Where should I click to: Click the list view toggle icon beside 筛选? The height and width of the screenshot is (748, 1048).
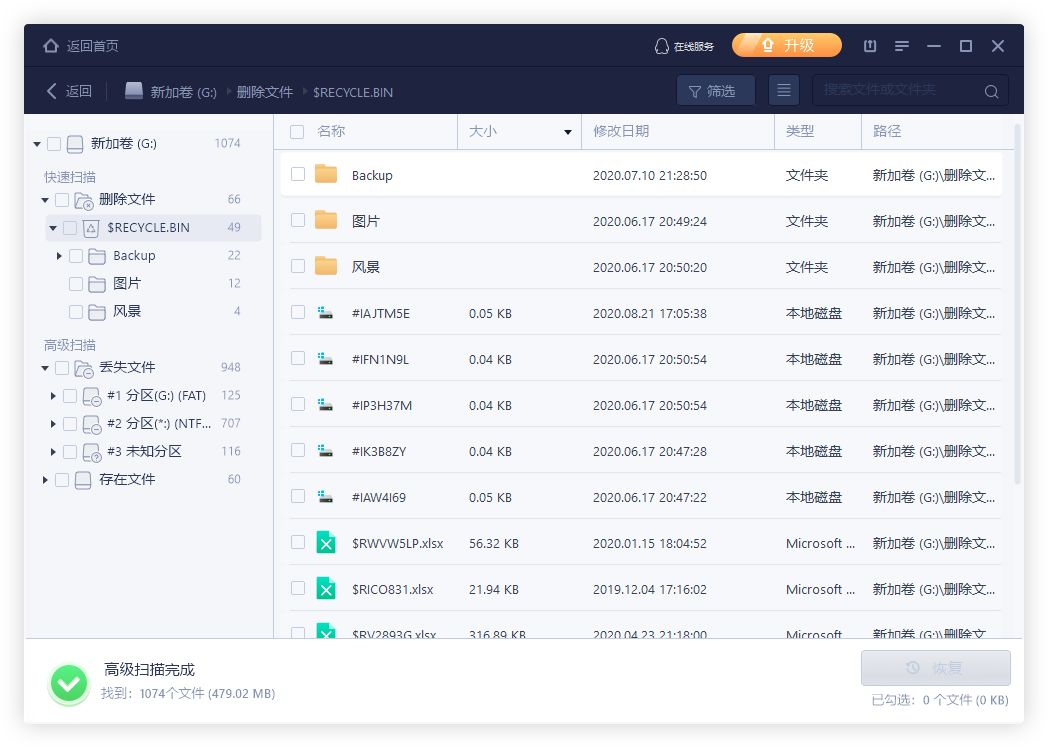click(784, 91)
